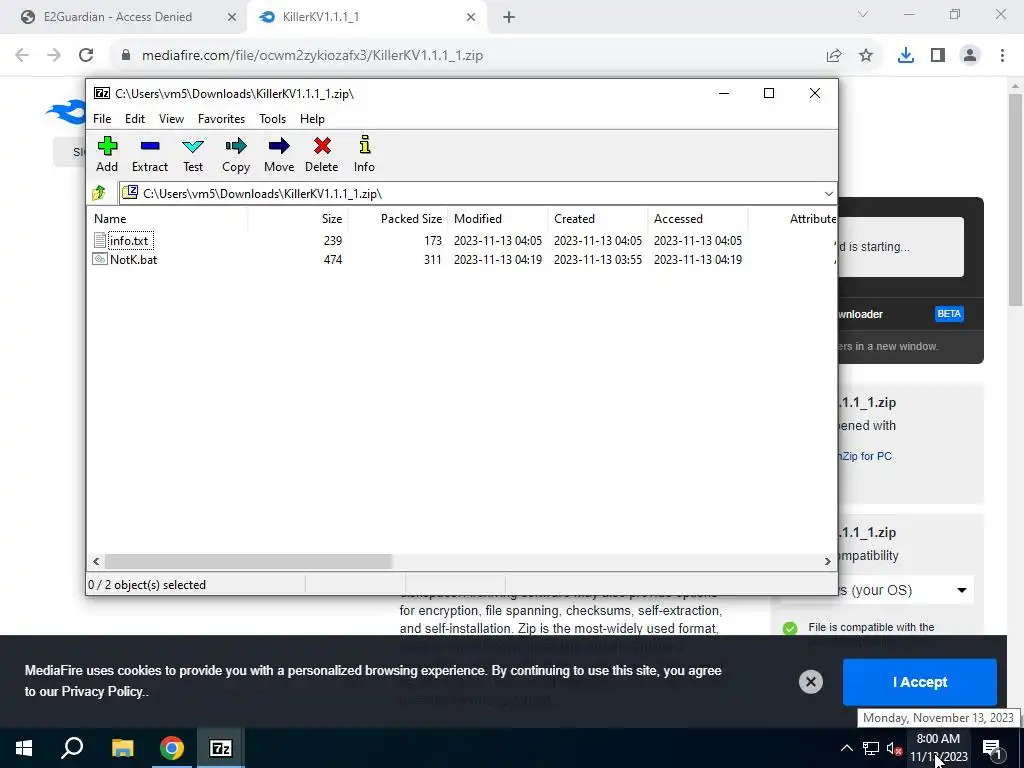This screenshot has width=1024, height=768.
Task: Open the Edit menu in 7-Zip
Action: pos(135,119)
